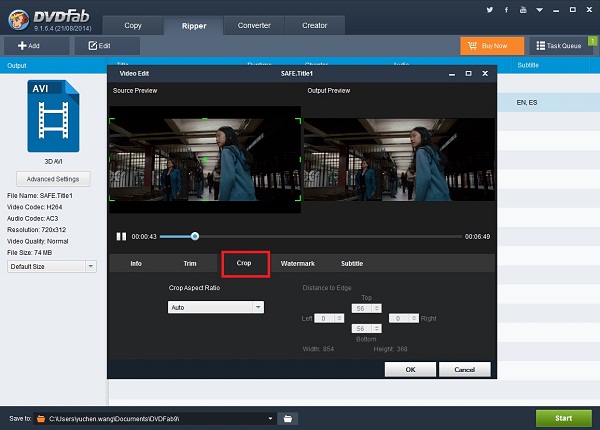Open DVDFab YouTube icon in title bar
The height and width of the screenshot is (430, 600).
pyautogui.click(x=523, y=10)
